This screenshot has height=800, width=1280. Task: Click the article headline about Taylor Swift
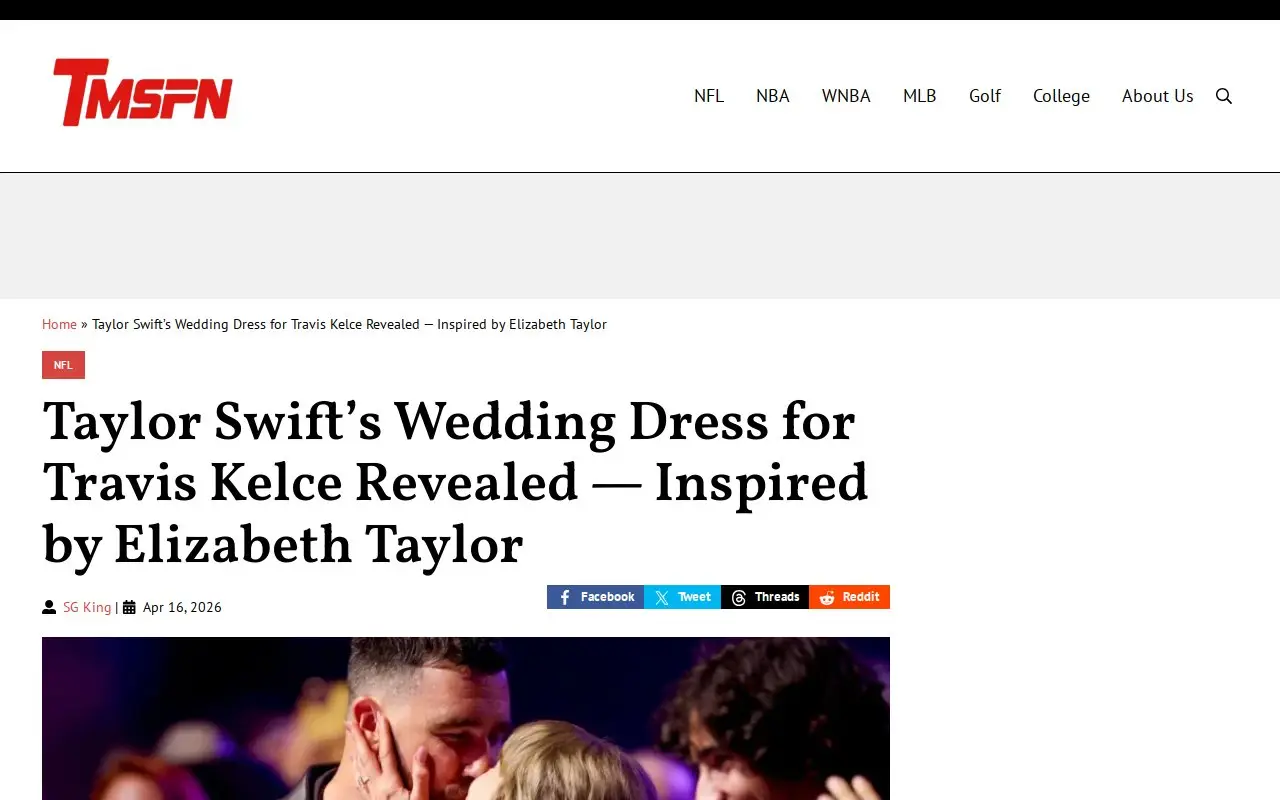pos(456,484)
